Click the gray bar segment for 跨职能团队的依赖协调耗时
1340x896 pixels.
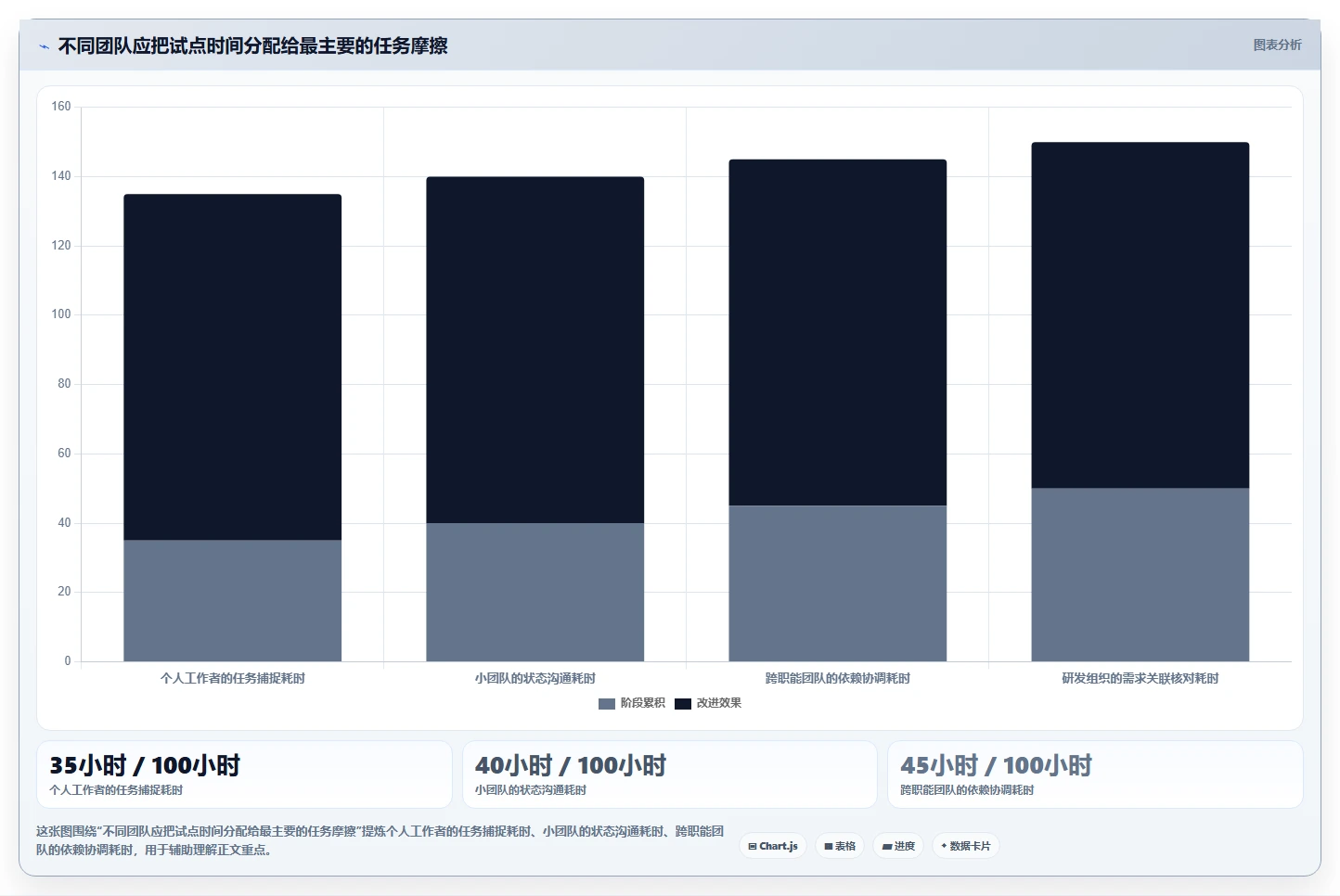click(838, 583)
